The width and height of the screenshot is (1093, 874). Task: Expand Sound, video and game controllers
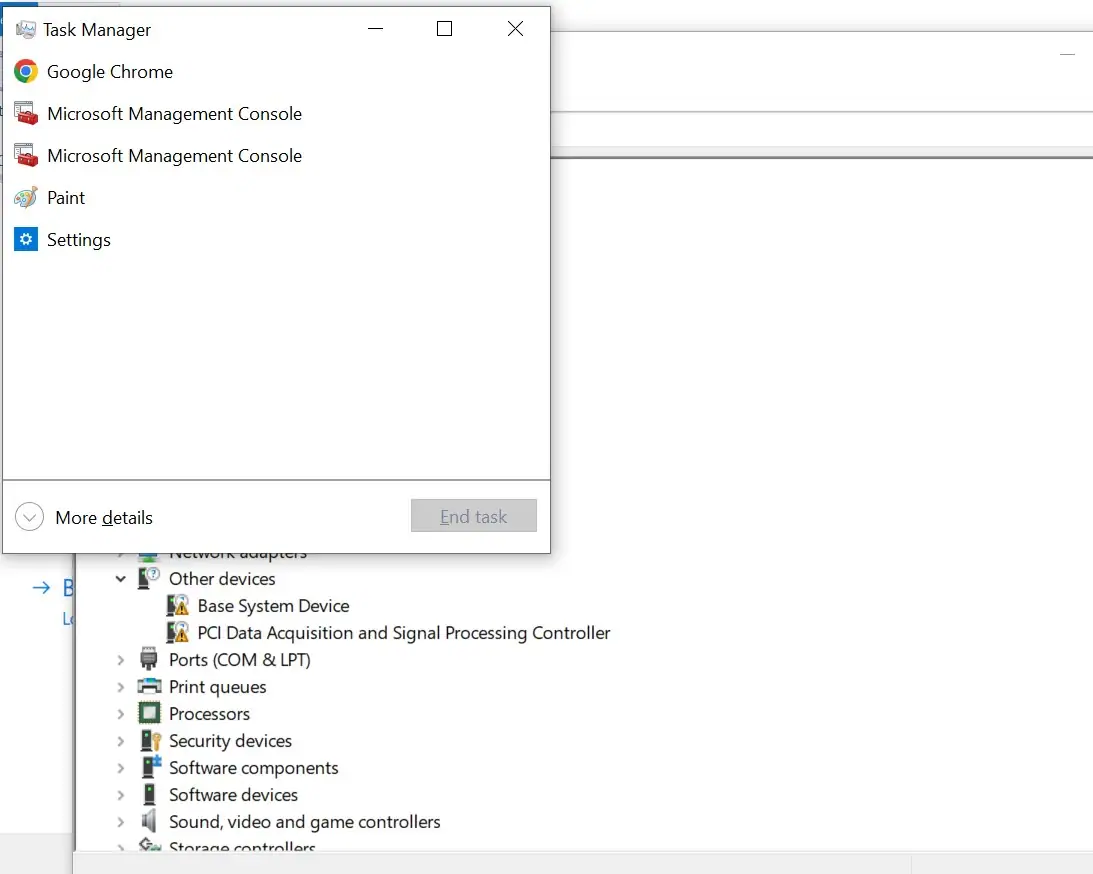pyautogui.click(x=121, y=822)
